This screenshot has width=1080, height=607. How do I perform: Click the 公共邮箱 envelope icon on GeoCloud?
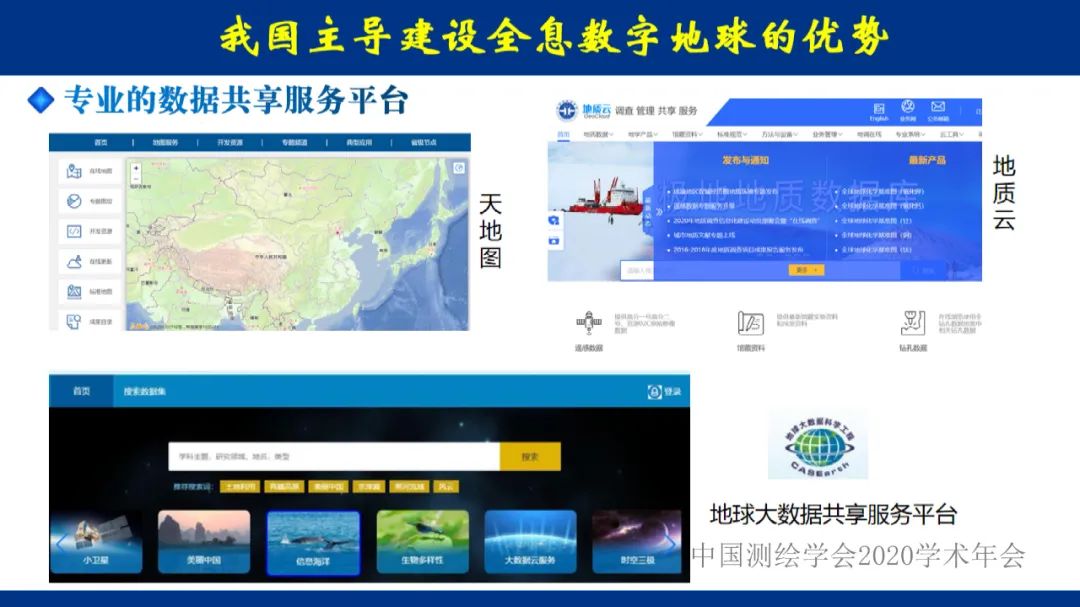tap(936, 108)
